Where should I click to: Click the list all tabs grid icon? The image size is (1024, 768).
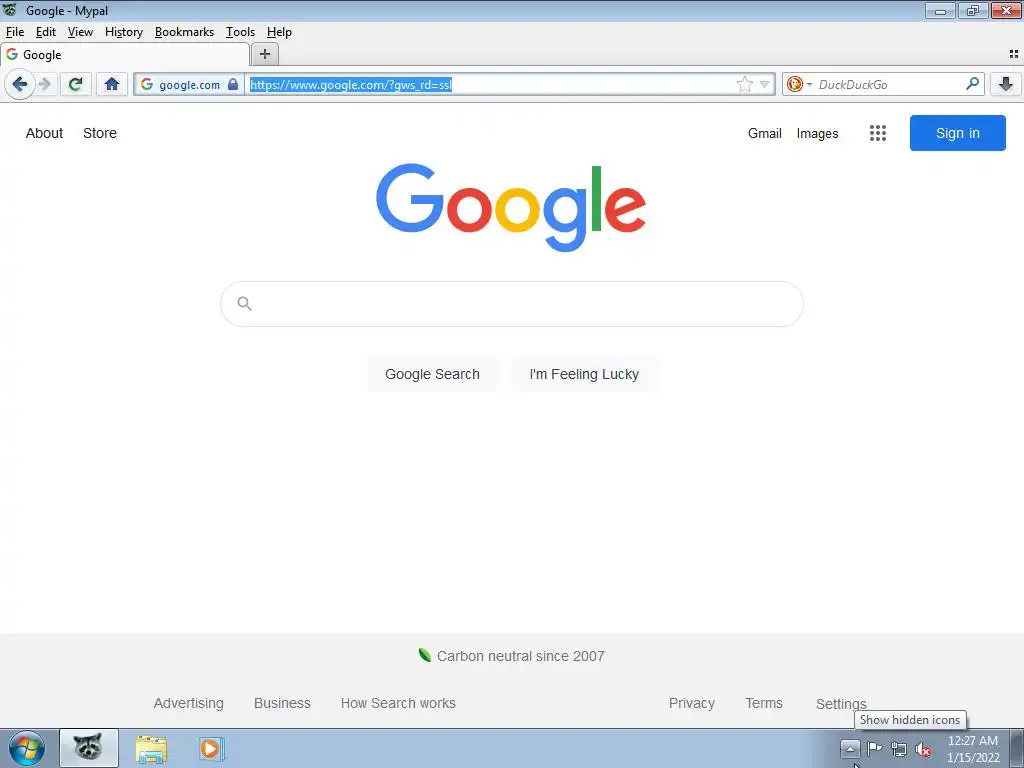[1014, 54]
